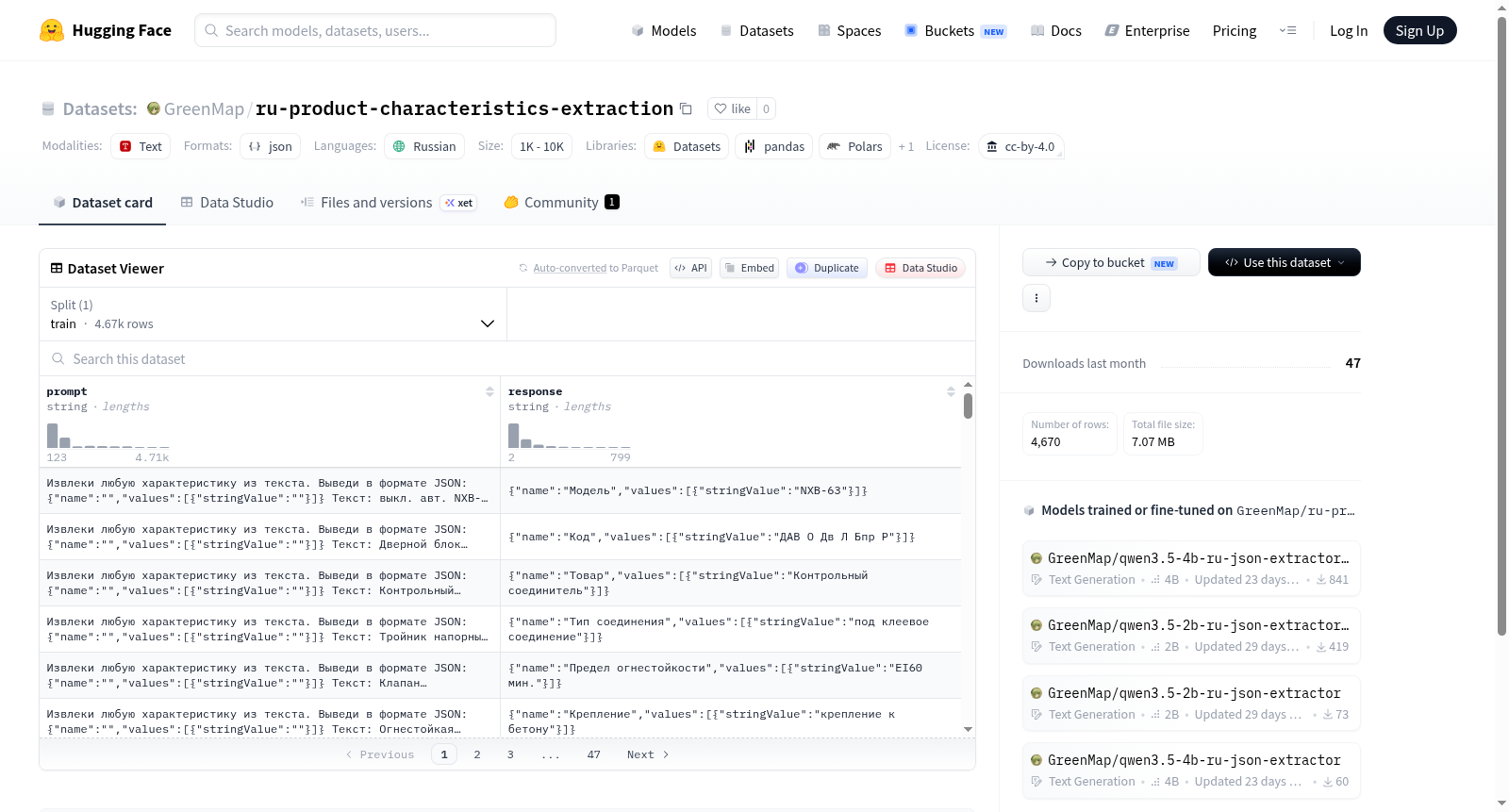Open Models in the top navigation
Image resolution: width=1509 pixels, height=812 pixels.
click(664, 30)
